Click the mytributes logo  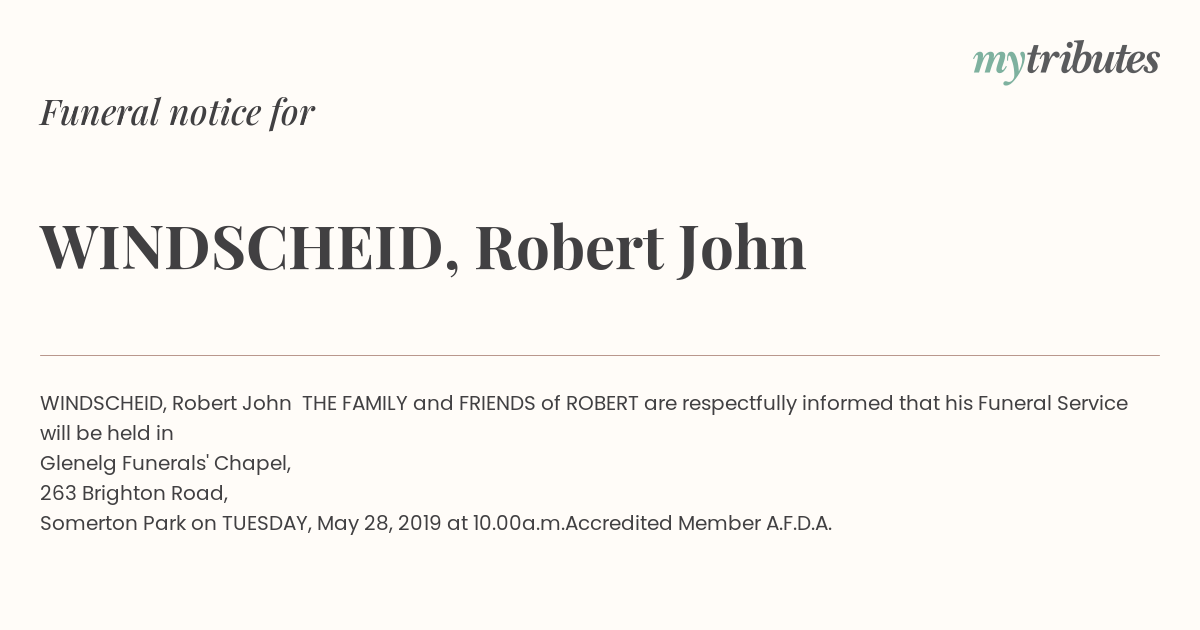pos(1066,62)
